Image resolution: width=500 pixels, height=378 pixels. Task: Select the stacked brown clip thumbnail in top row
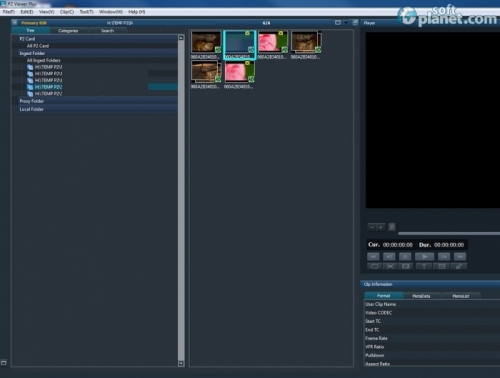pos(306,42)
